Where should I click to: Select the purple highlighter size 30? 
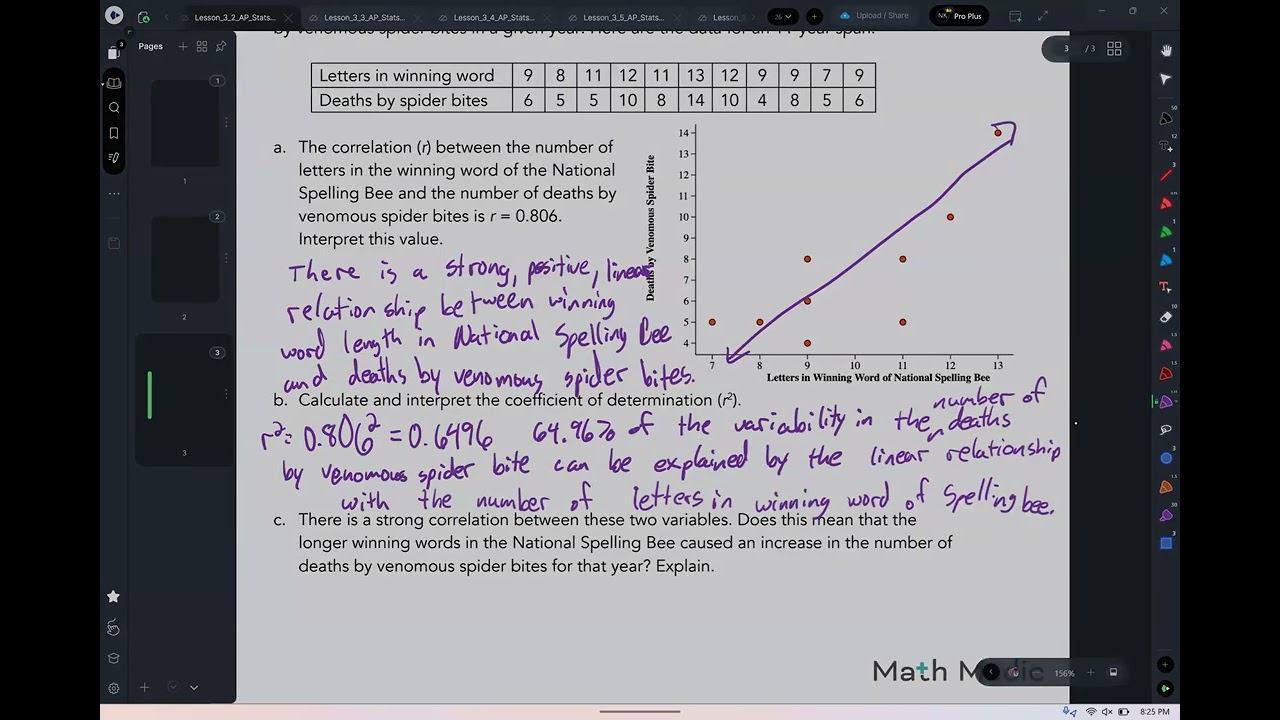[1166, 515]
